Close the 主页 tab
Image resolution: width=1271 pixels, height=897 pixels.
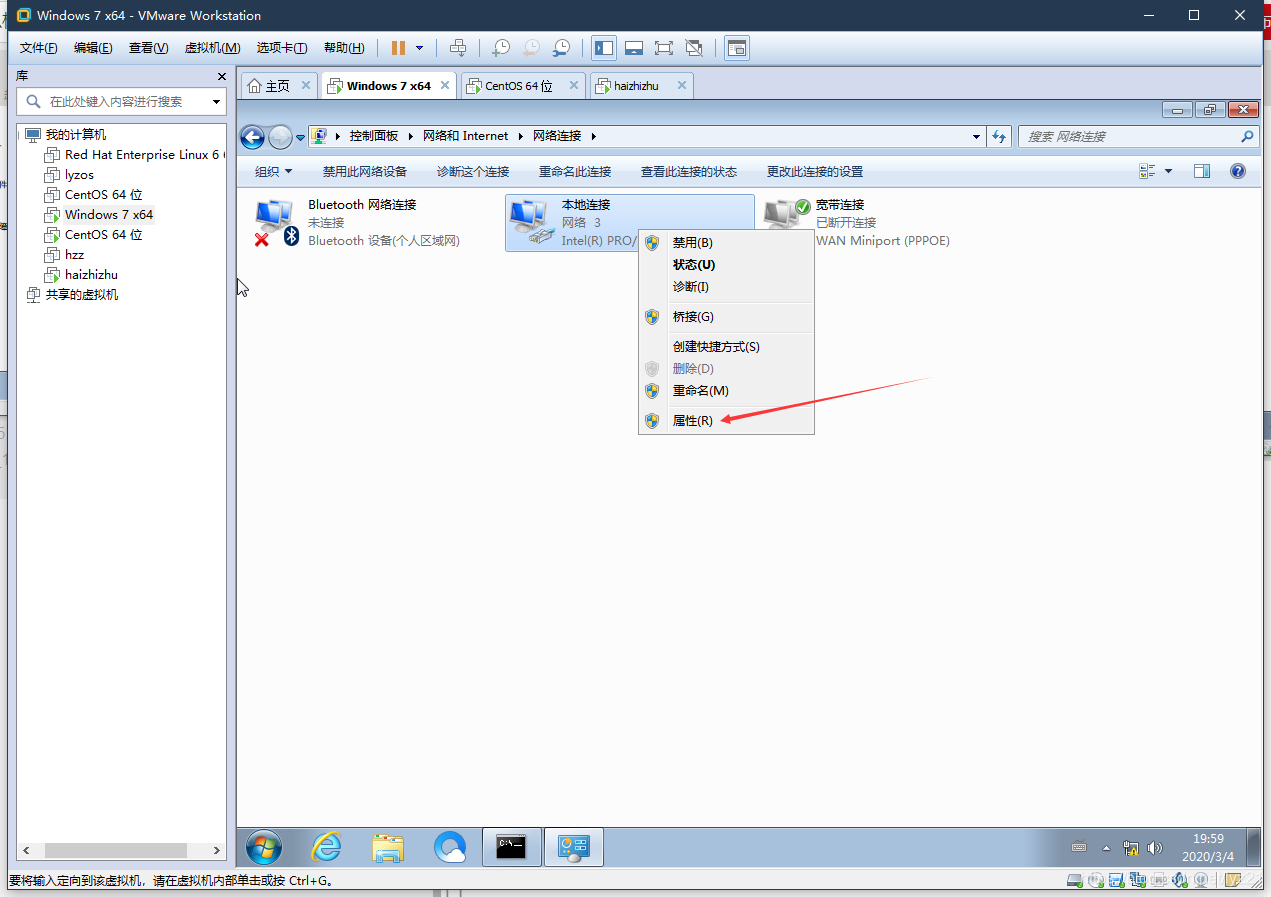point(305,85)
